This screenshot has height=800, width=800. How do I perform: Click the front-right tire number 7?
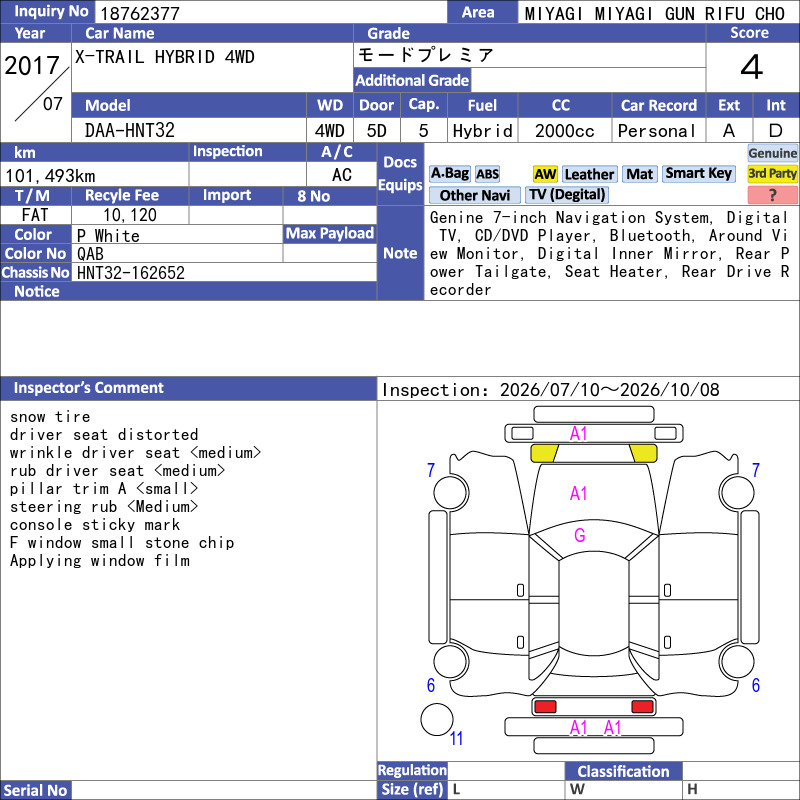pos(756,470)
